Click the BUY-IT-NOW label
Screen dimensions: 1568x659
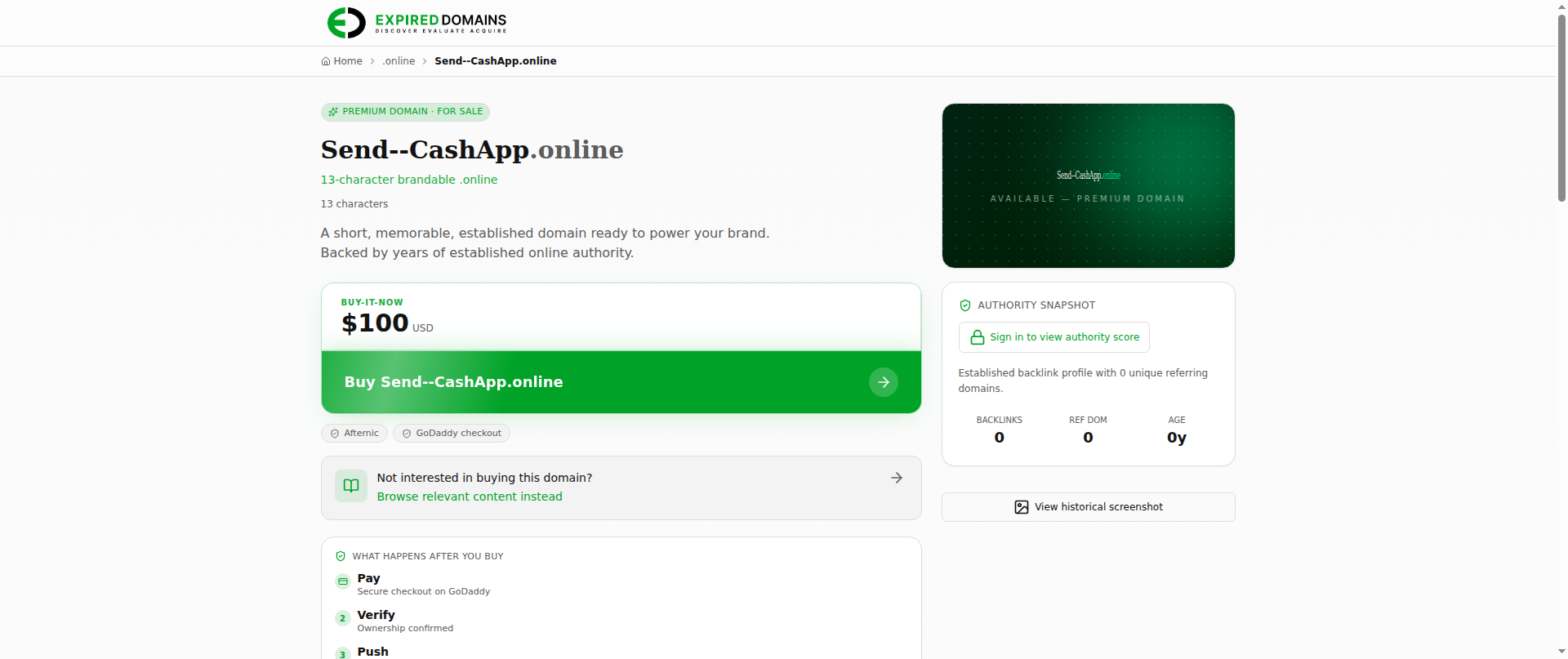coord(372,302)
